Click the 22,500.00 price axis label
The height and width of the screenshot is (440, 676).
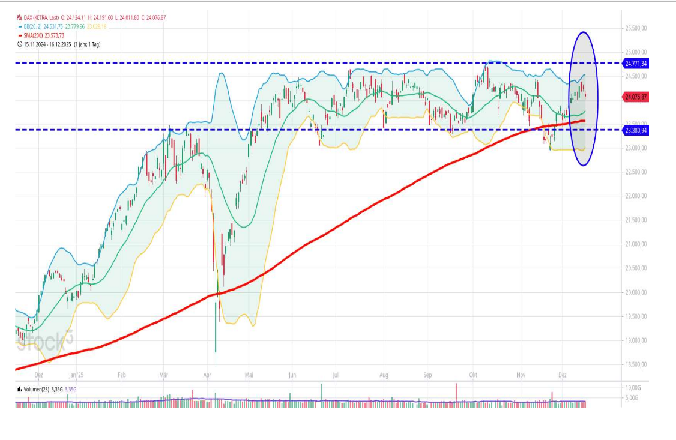tap(636, 172)
